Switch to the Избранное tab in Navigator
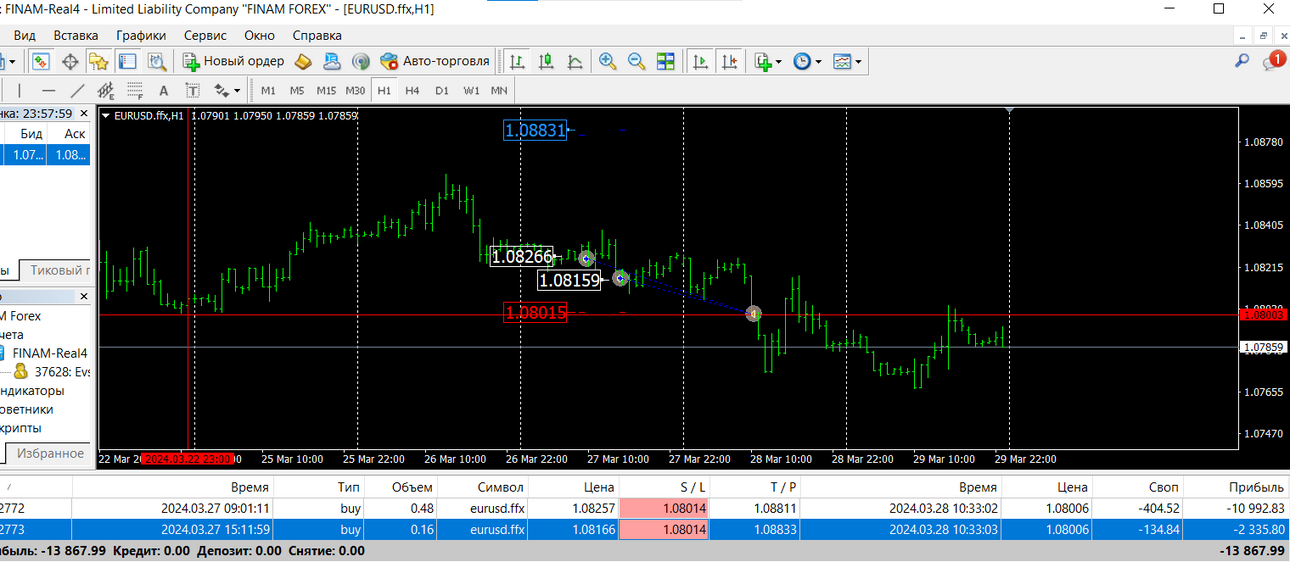The image size is (1290, 562). [x=51, y=453]
